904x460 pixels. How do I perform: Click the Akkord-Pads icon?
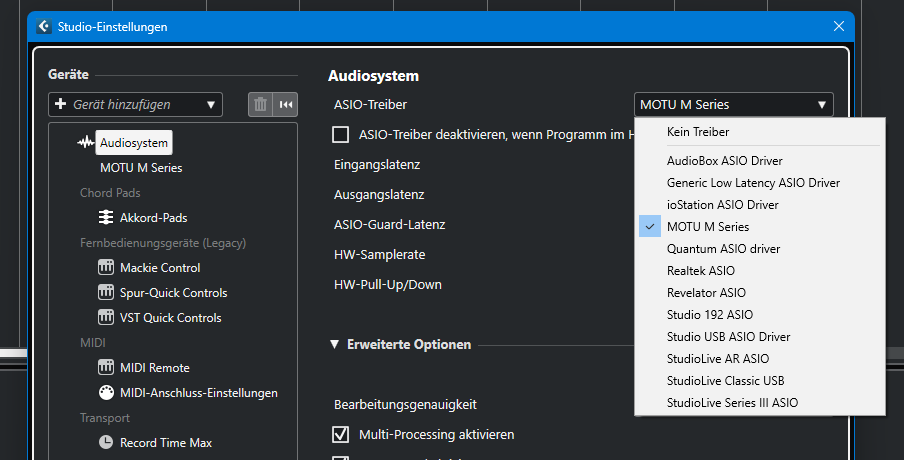pyautogui.click(x=106, y=218)
